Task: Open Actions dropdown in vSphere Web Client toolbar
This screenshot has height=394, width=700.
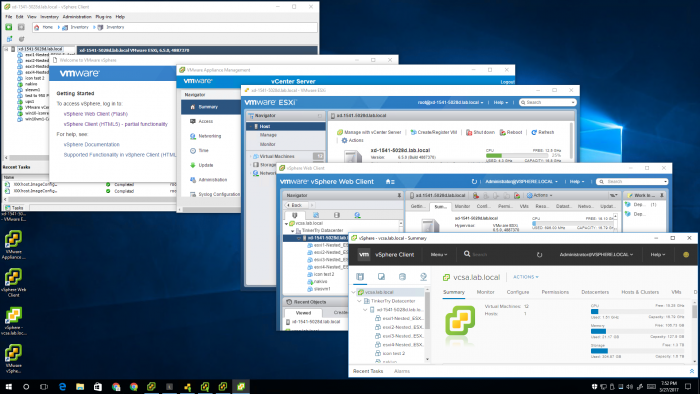Action: coord(540,195)
